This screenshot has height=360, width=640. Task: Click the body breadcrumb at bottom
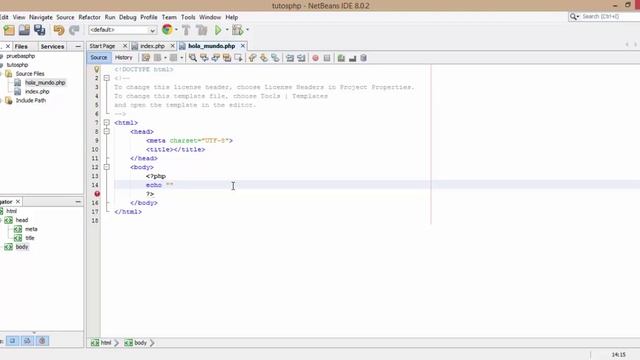[140, 343]
